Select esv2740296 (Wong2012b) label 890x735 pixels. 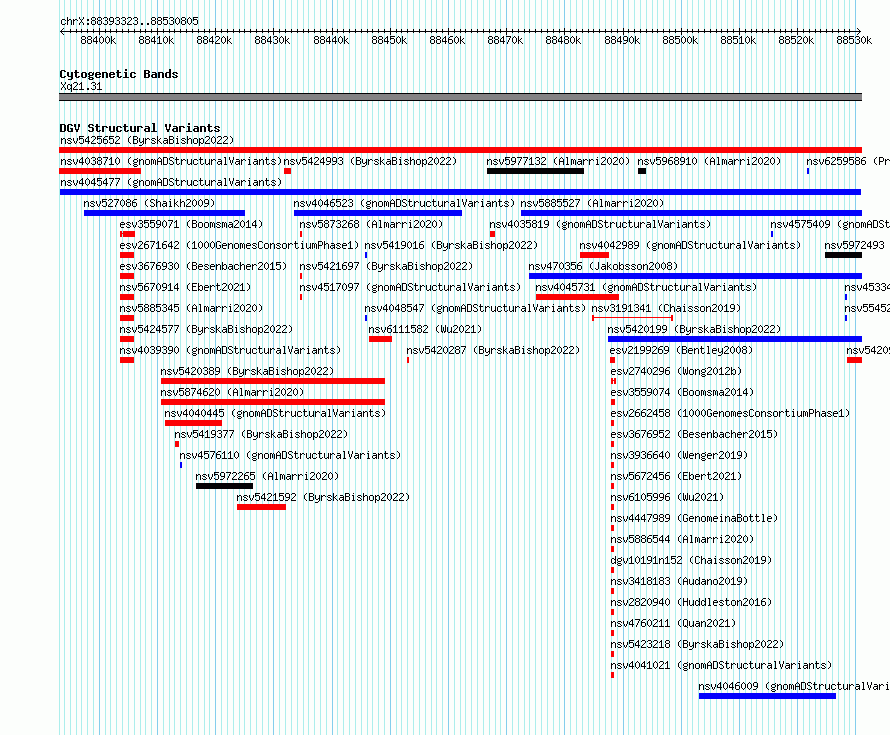pyautogui.click(x=676, y=371)
